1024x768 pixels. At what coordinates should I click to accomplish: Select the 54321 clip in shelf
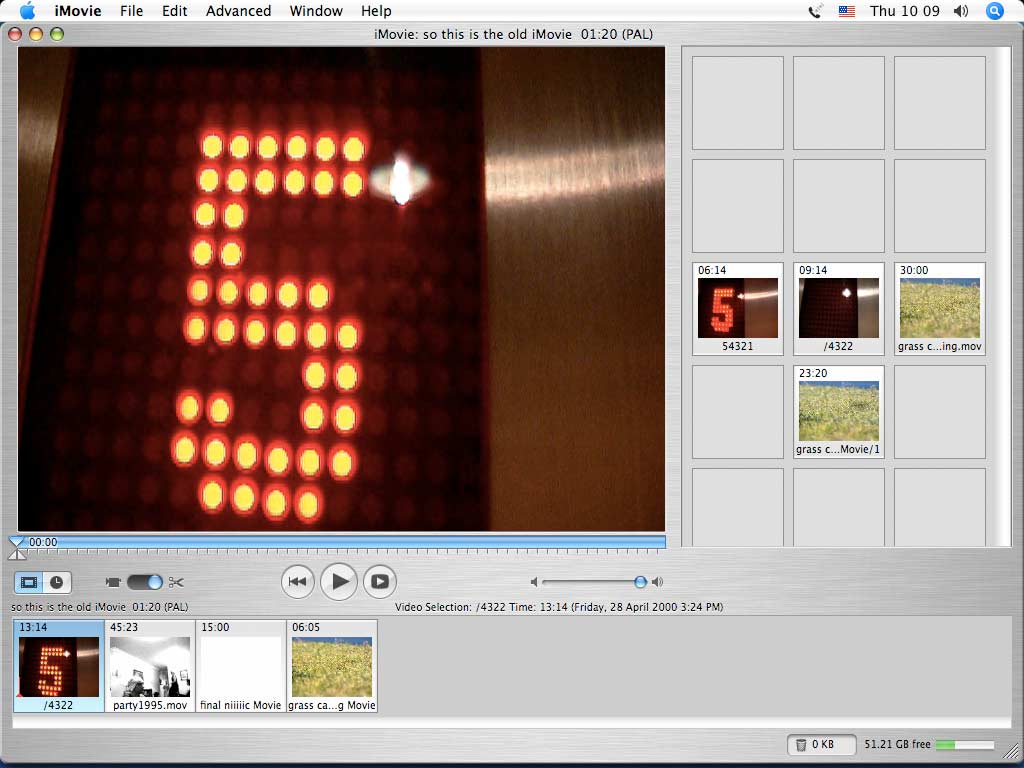(737, 309)
